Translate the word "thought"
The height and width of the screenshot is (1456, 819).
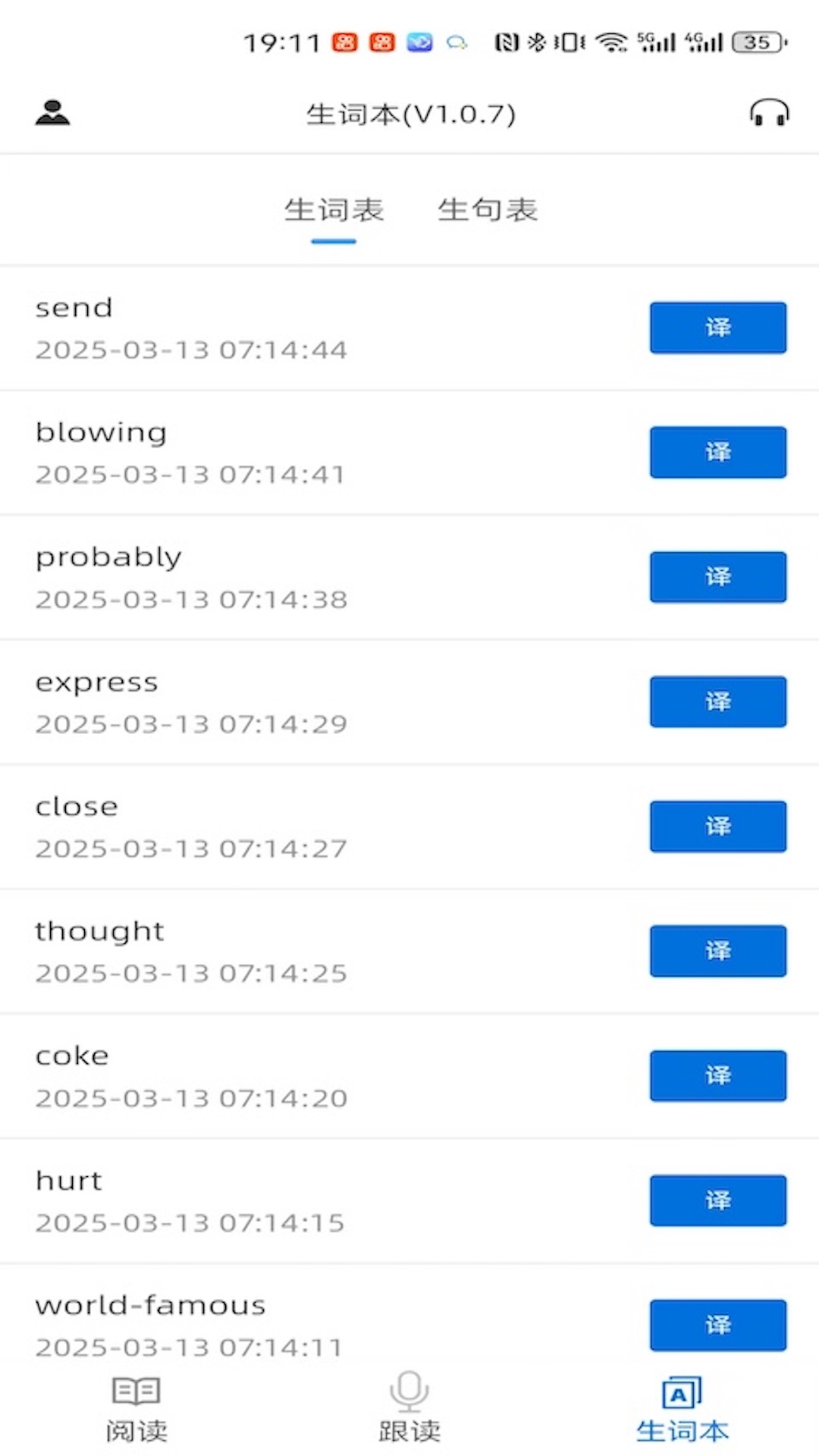(717, 951)
